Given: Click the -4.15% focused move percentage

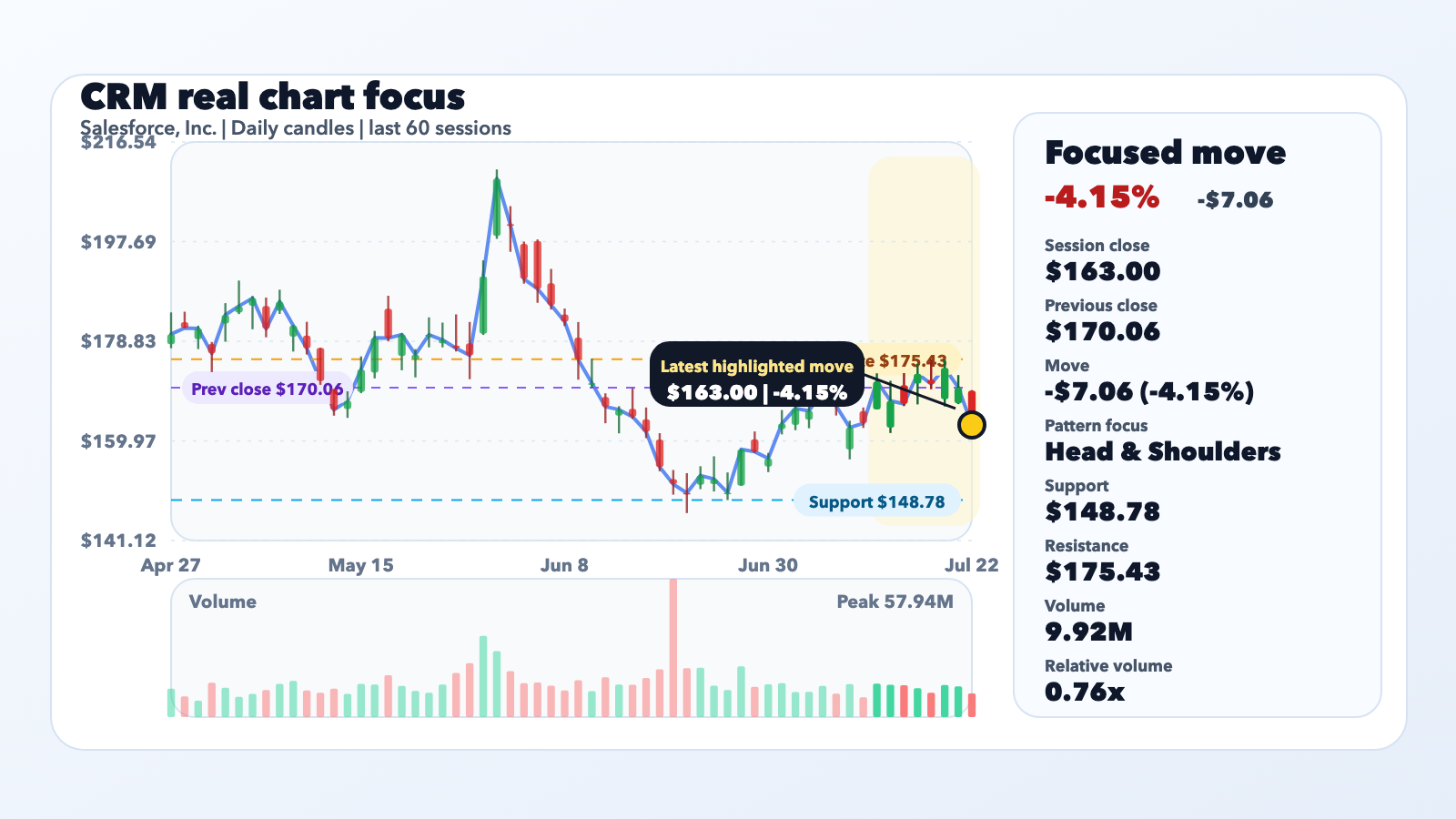Looking at the screenshot, I should pos(1103,197).
